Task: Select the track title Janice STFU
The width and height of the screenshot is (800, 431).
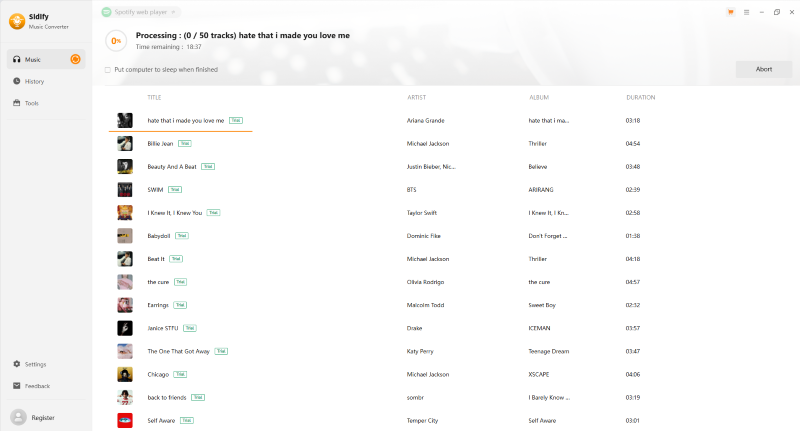Action: 163,328
